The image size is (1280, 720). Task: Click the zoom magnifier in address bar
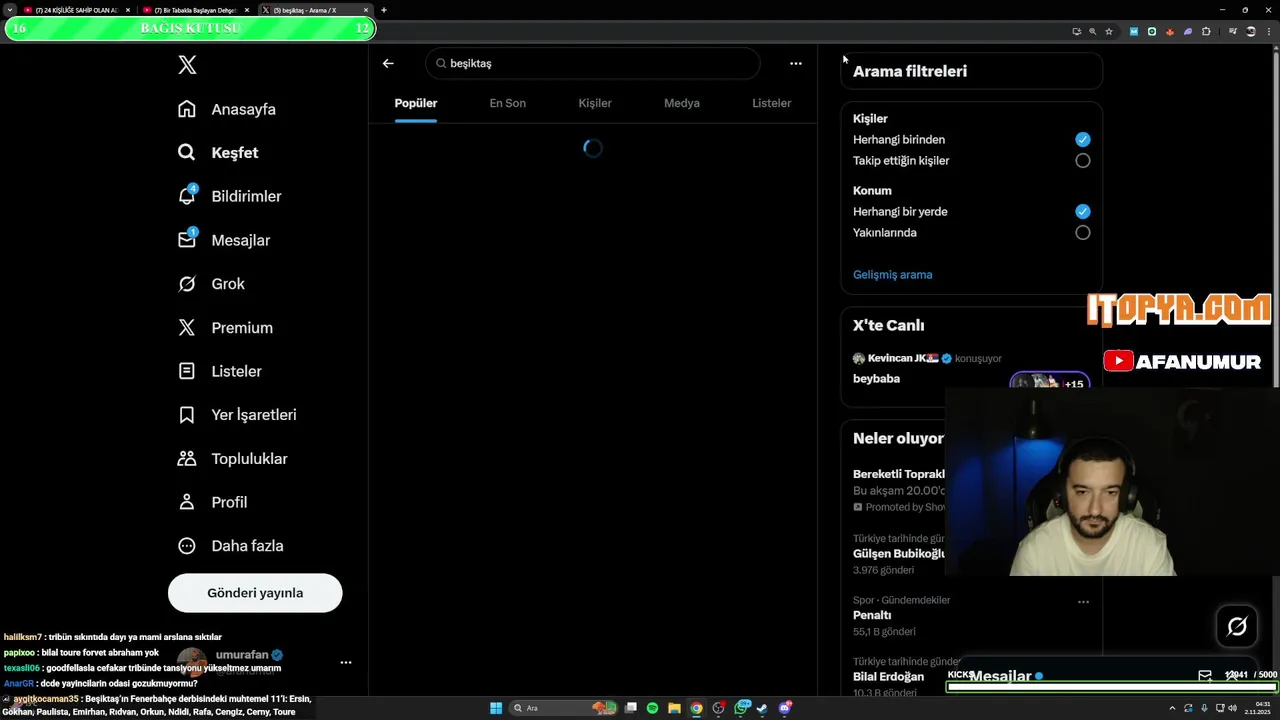pyautogui.click(x=1093, y=31)
